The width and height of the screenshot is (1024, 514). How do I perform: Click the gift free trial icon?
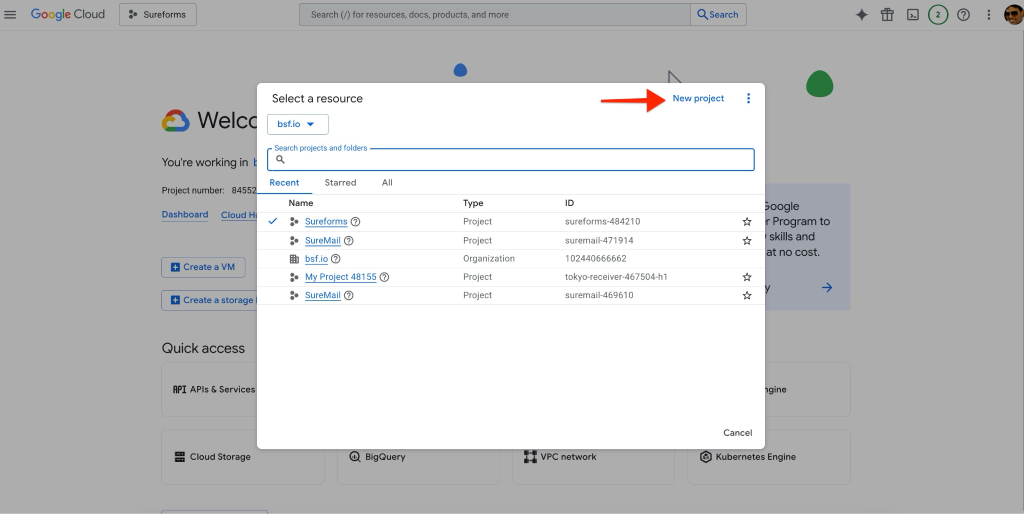[887, 15]
